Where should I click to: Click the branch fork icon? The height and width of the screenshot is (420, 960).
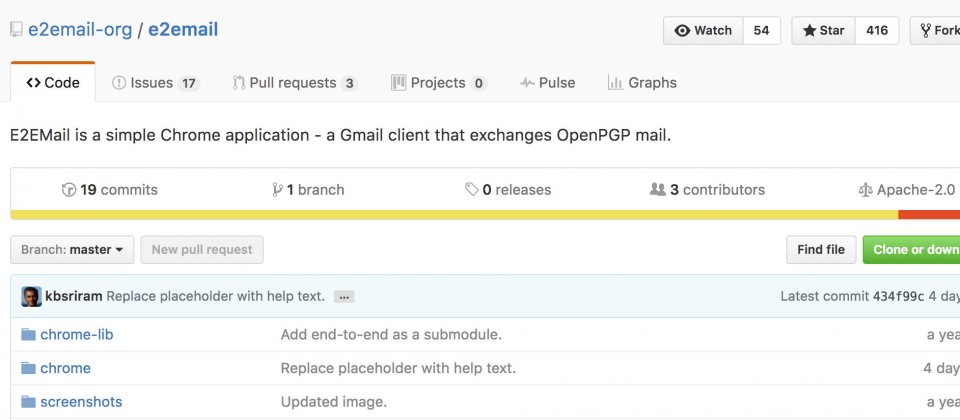[278, 190]
